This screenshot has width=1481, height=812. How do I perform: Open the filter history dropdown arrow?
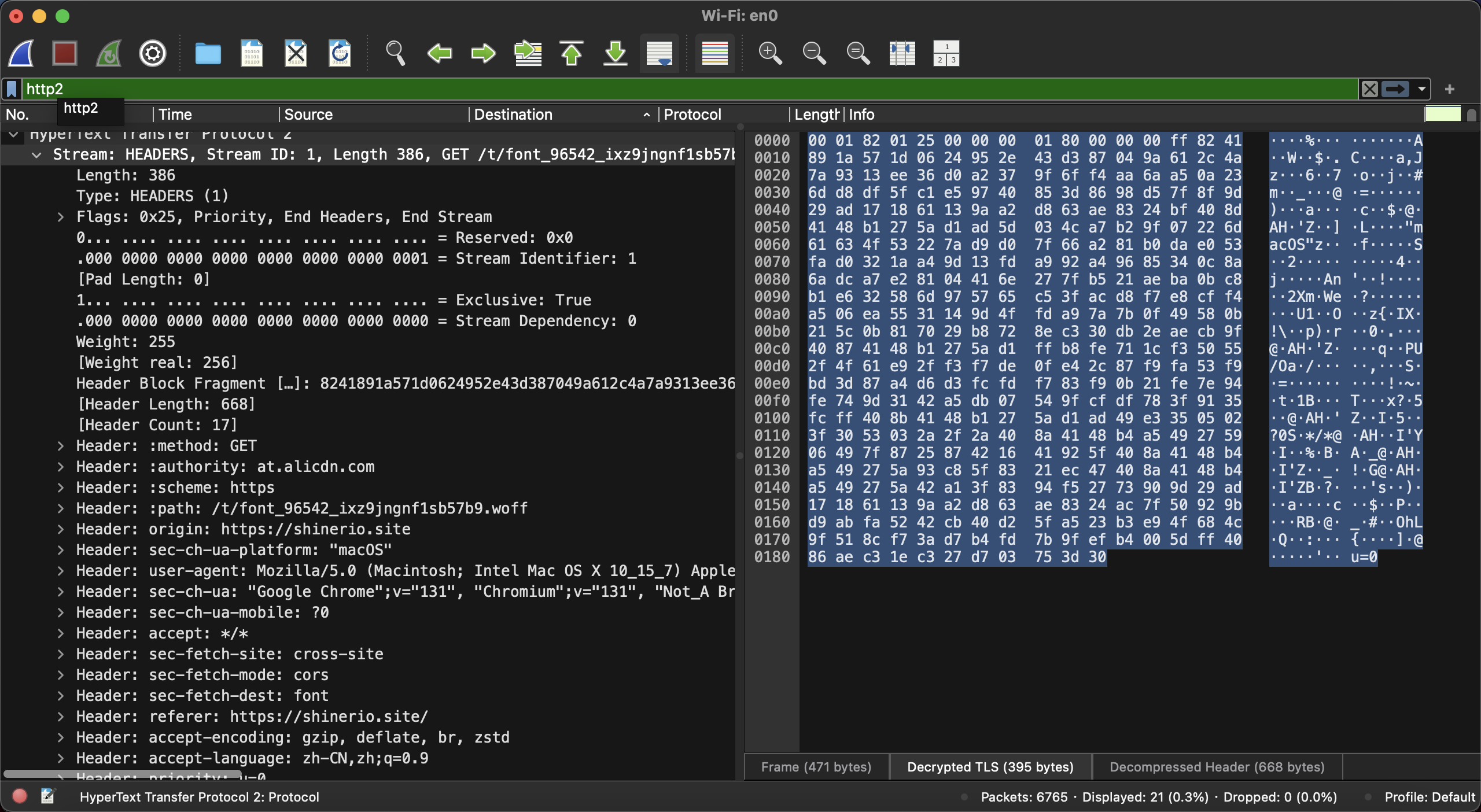click(1421, 89)
